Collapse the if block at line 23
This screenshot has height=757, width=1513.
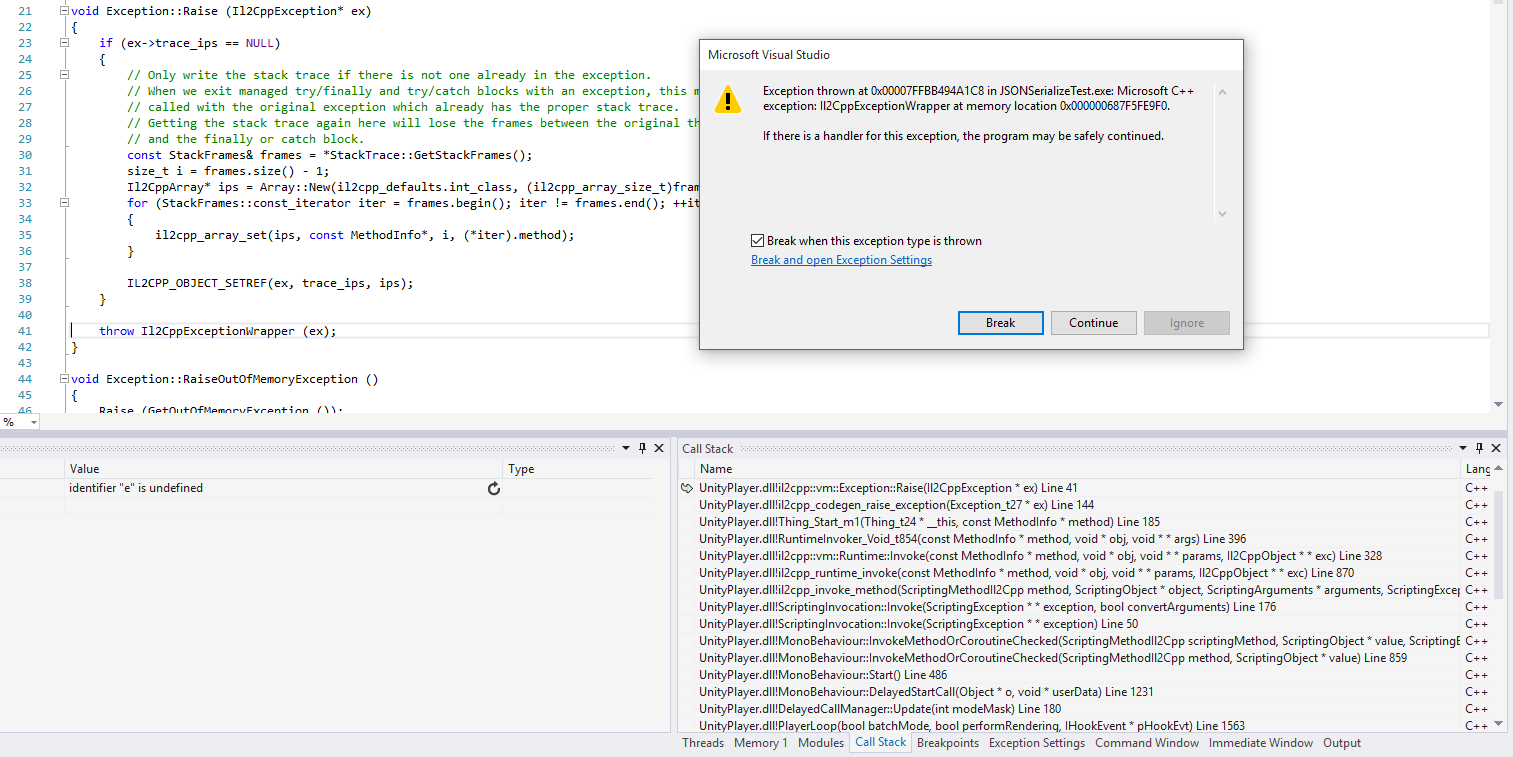[64, 43]
